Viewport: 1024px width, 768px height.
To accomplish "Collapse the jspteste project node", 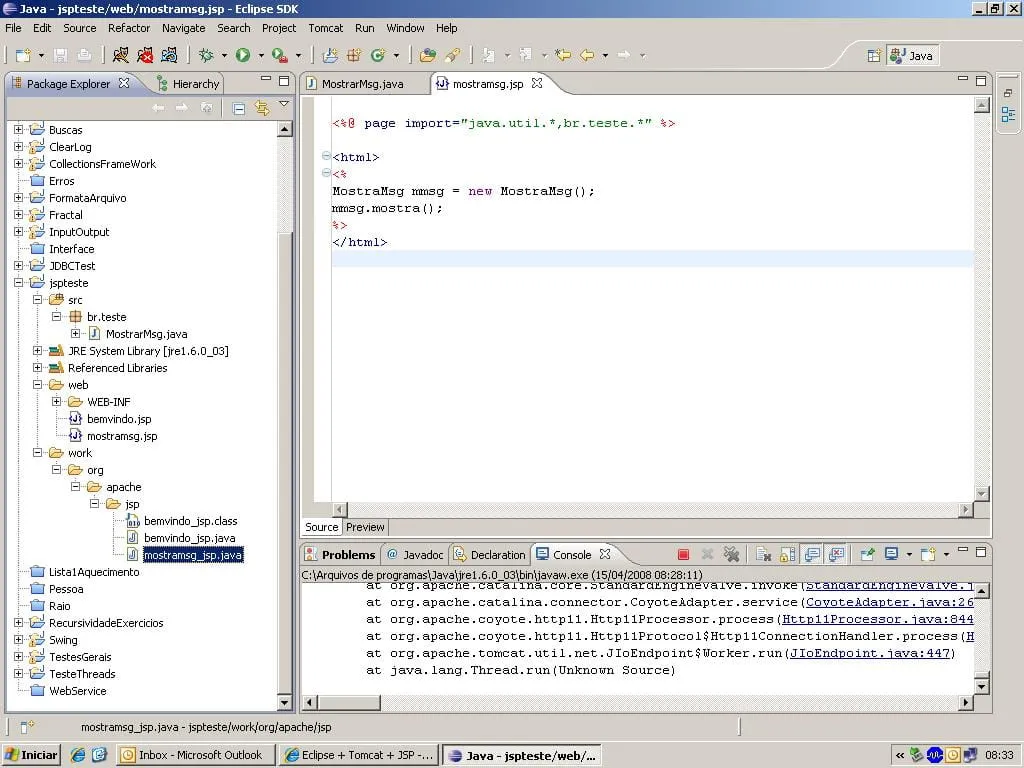I will (19, 283).
